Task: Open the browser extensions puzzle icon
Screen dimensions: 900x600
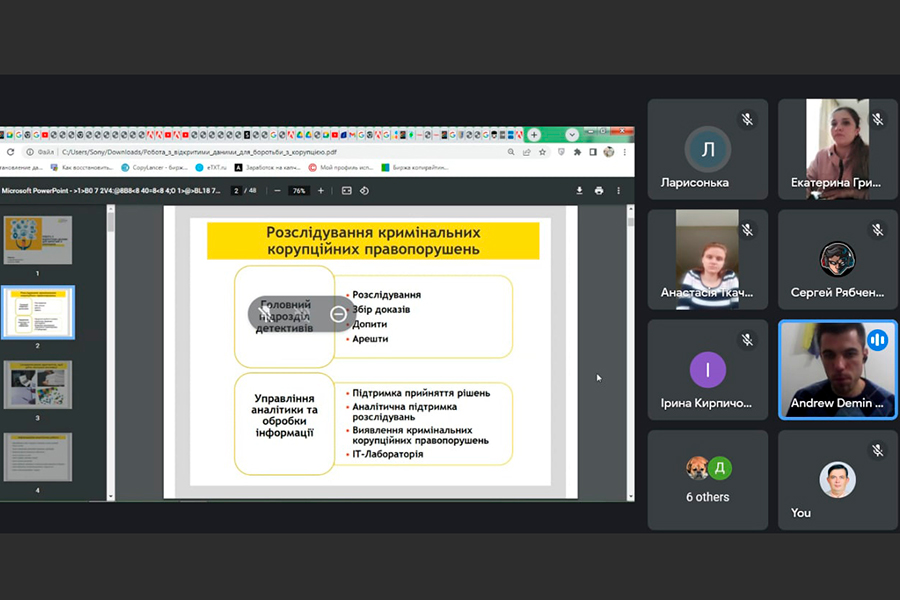Action: click(577, 152)
